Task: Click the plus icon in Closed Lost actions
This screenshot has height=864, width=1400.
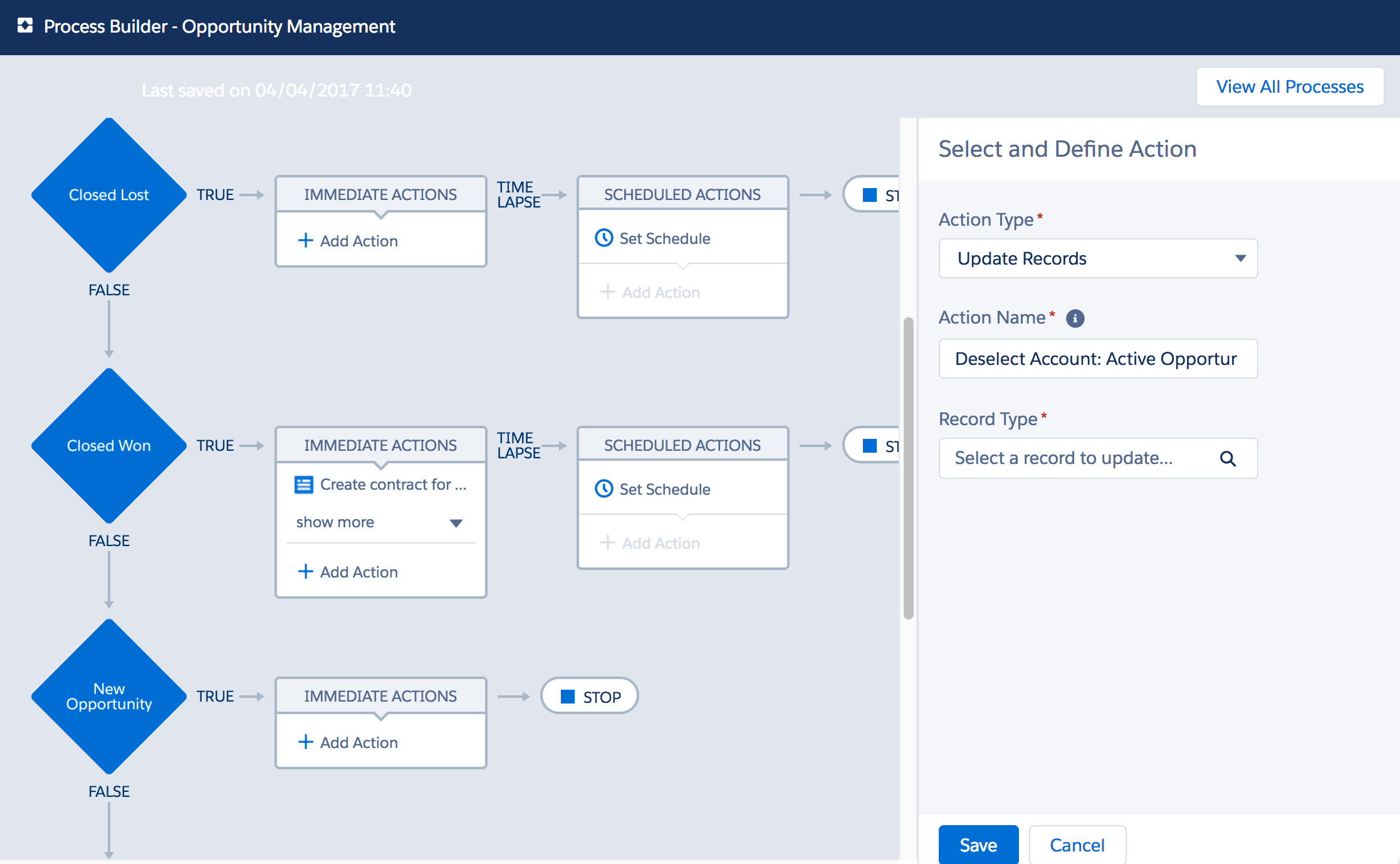Action: point(305,241)
